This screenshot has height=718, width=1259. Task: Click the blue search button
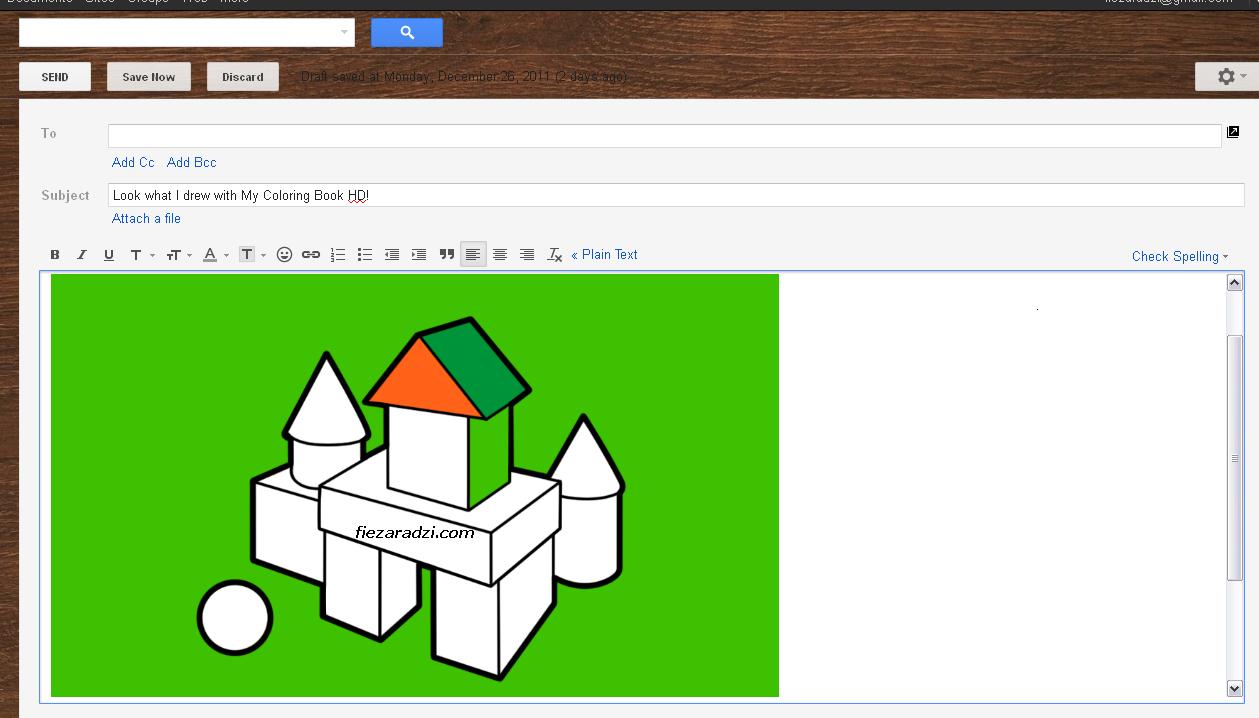pyautogui.click(x=407, y=33)
